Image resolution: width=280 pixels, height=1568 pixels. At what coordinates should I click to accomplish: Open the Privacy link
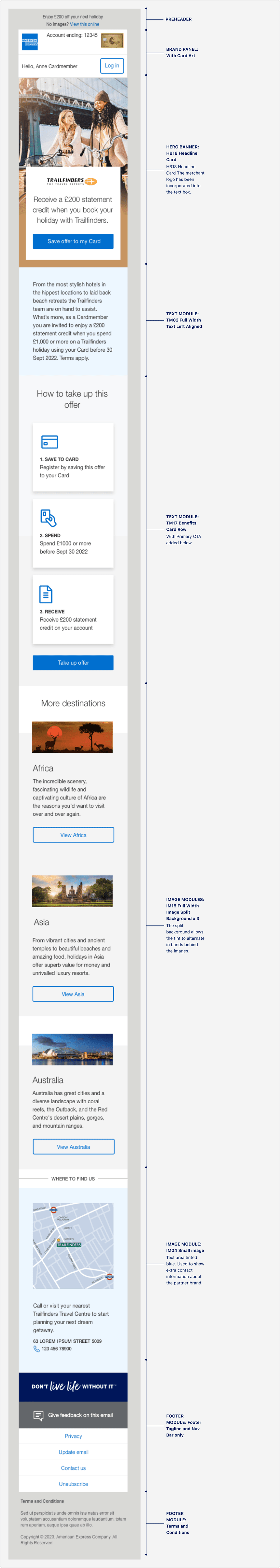[x=73, y=1436]
